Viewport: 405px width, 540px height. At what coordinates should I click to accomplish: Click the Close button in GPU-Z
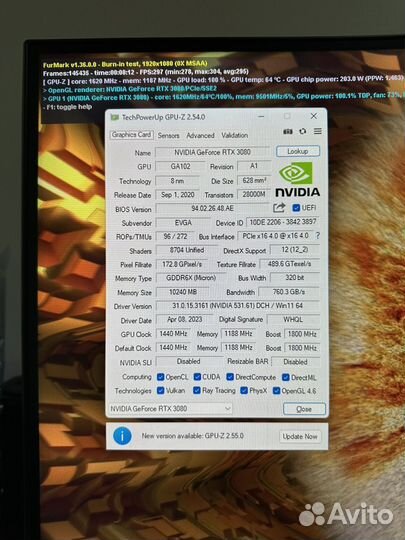[304, 409]
